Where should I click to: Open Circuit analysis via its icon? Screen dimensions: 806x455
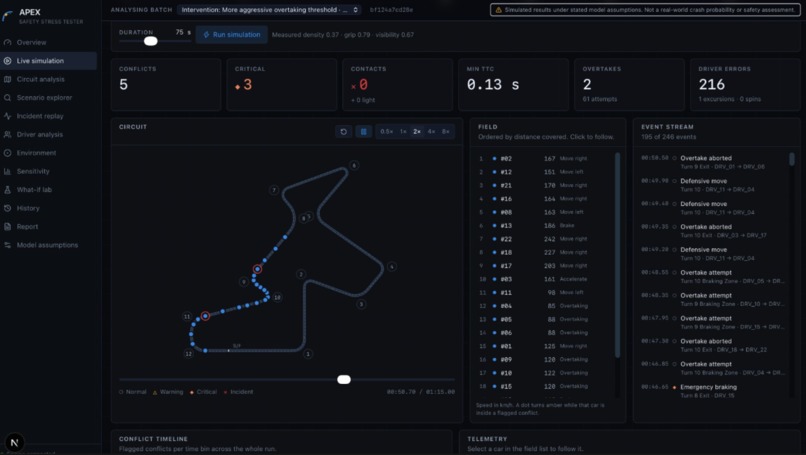click(7, 79)
